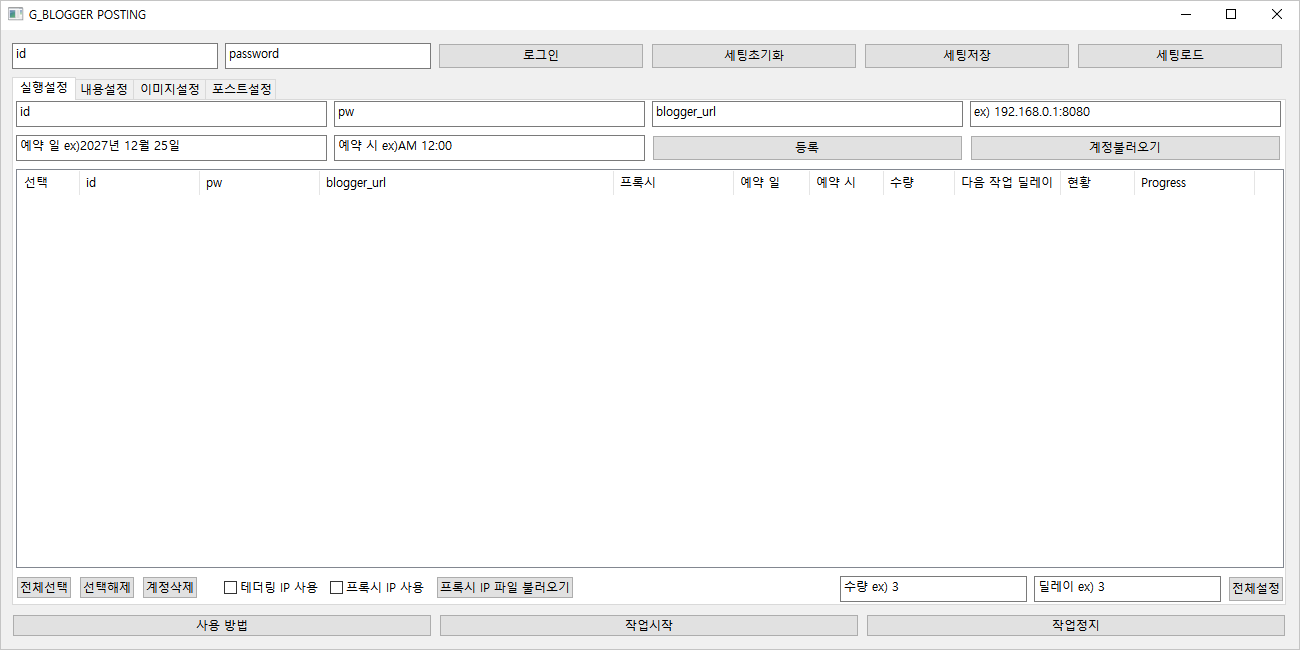The width and height of the screenshot is (1300, 650).
Task: Click the 로그인 button
Action: point(540,56)
